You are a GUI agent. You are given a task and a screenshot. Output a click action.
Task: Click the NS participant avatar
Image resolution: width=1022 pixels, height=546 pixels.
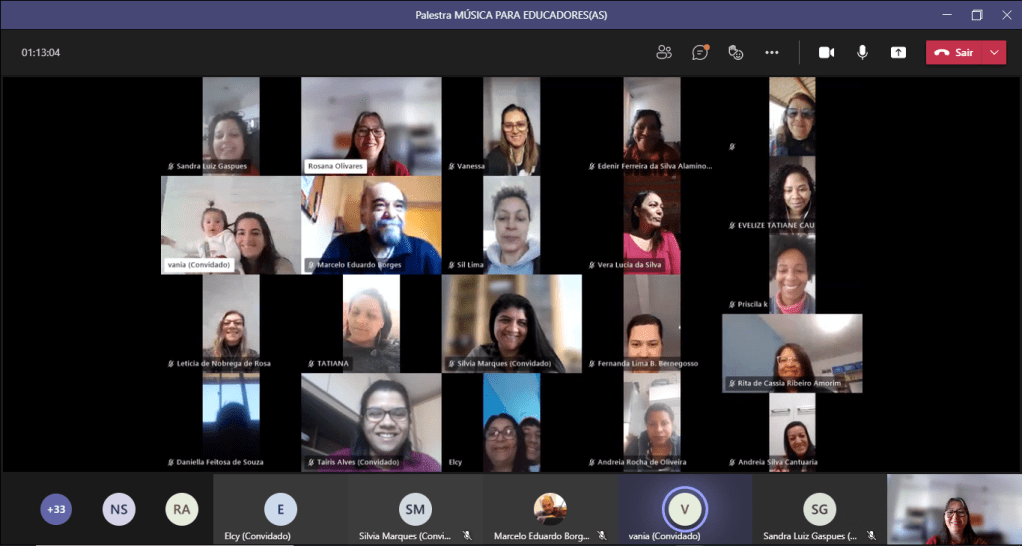[119, 509]
